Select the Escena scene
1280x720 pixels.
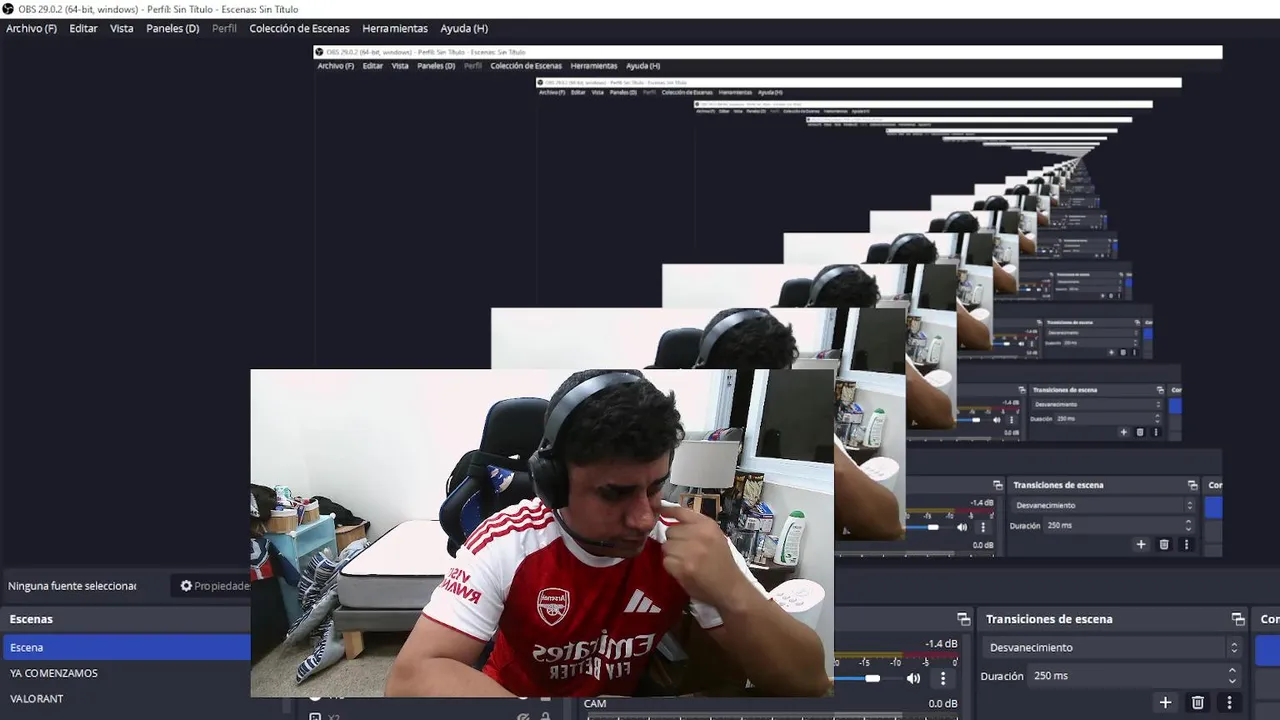[x=126, y=647]
